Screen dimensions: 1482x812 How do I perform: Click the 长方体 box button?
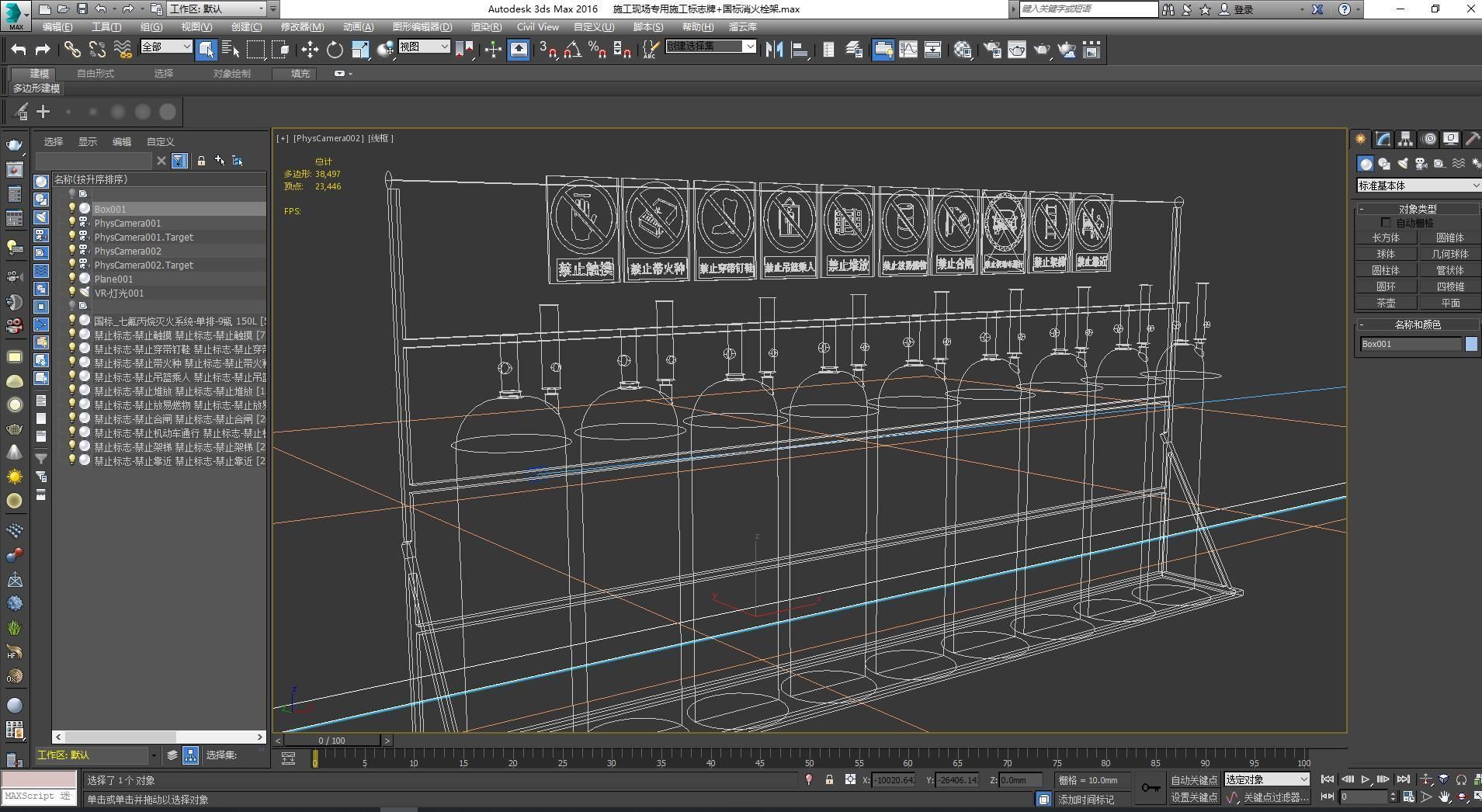1386,238
